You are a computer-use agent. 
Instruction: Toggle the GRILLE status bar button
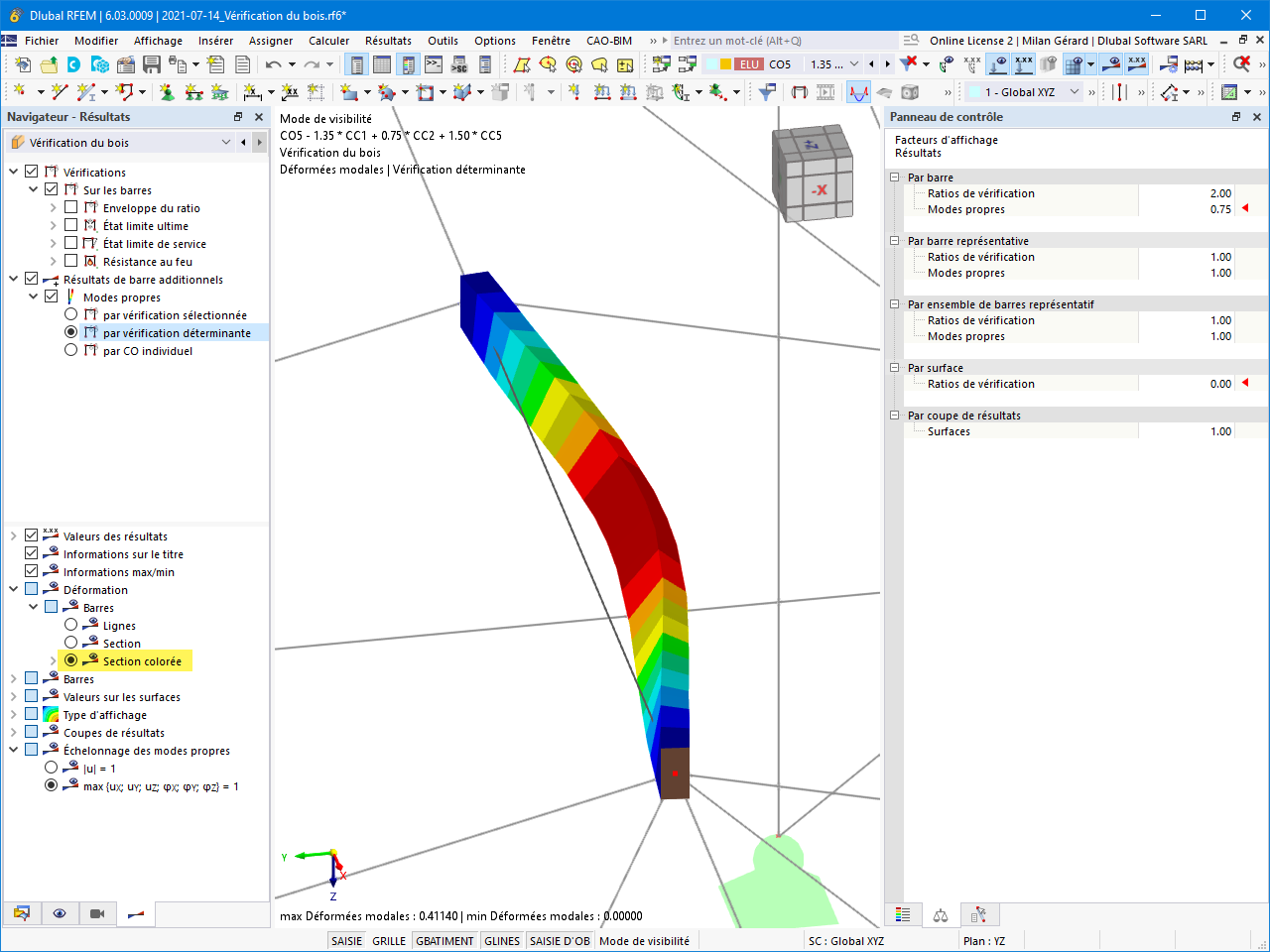tap(389, 941)
